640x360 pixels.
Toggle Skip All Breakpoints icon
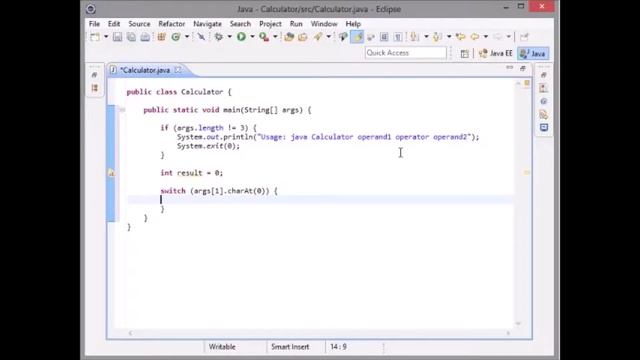pyautogui.click(x=201, y=37)
